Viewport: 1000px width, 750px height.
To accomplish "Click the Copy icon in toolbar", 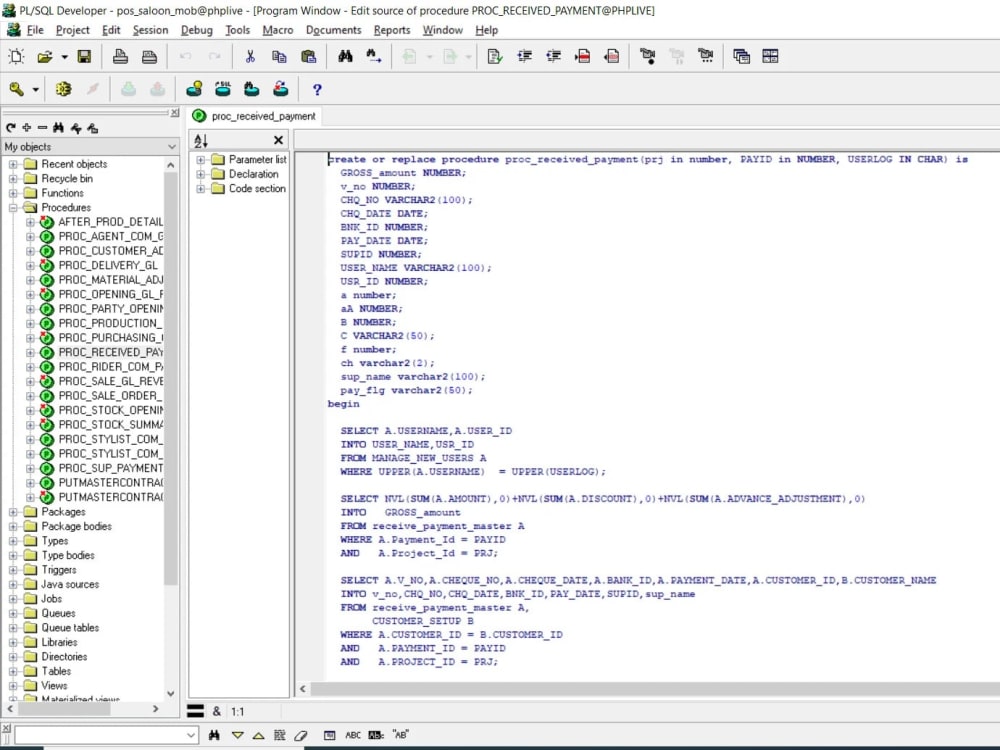I will point(279,57).
